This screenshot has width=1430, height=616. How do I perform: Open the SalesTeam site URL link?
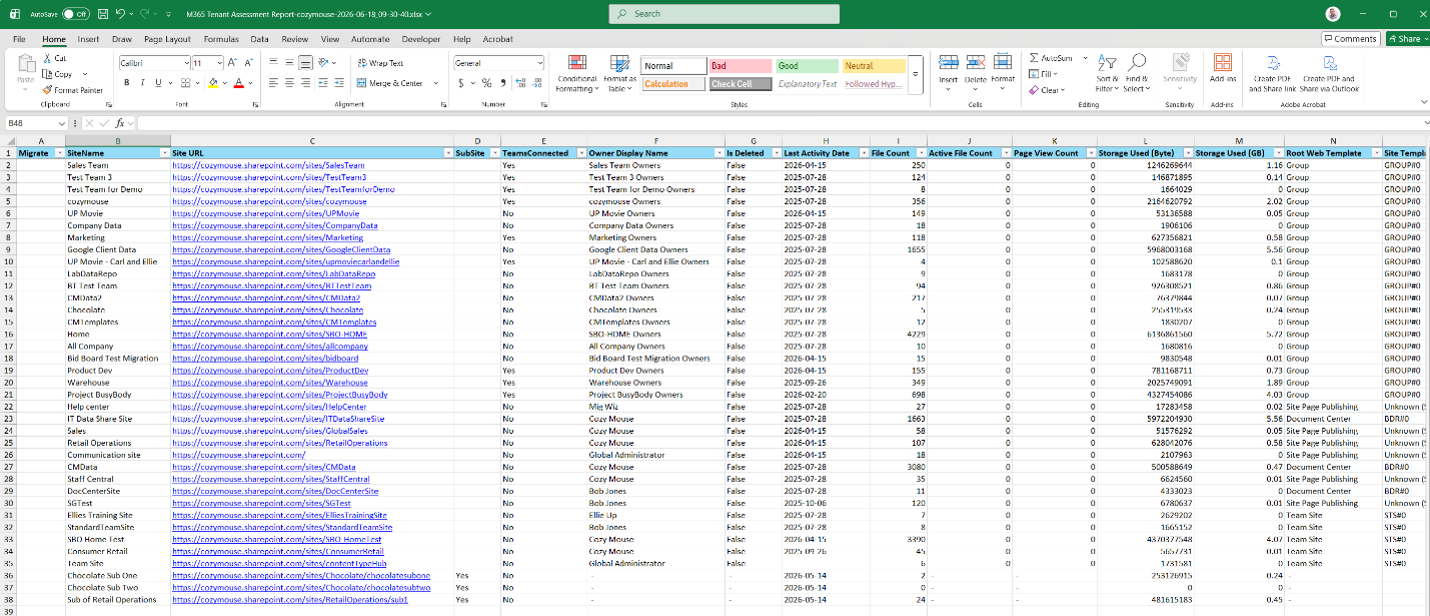click(268, 165)
